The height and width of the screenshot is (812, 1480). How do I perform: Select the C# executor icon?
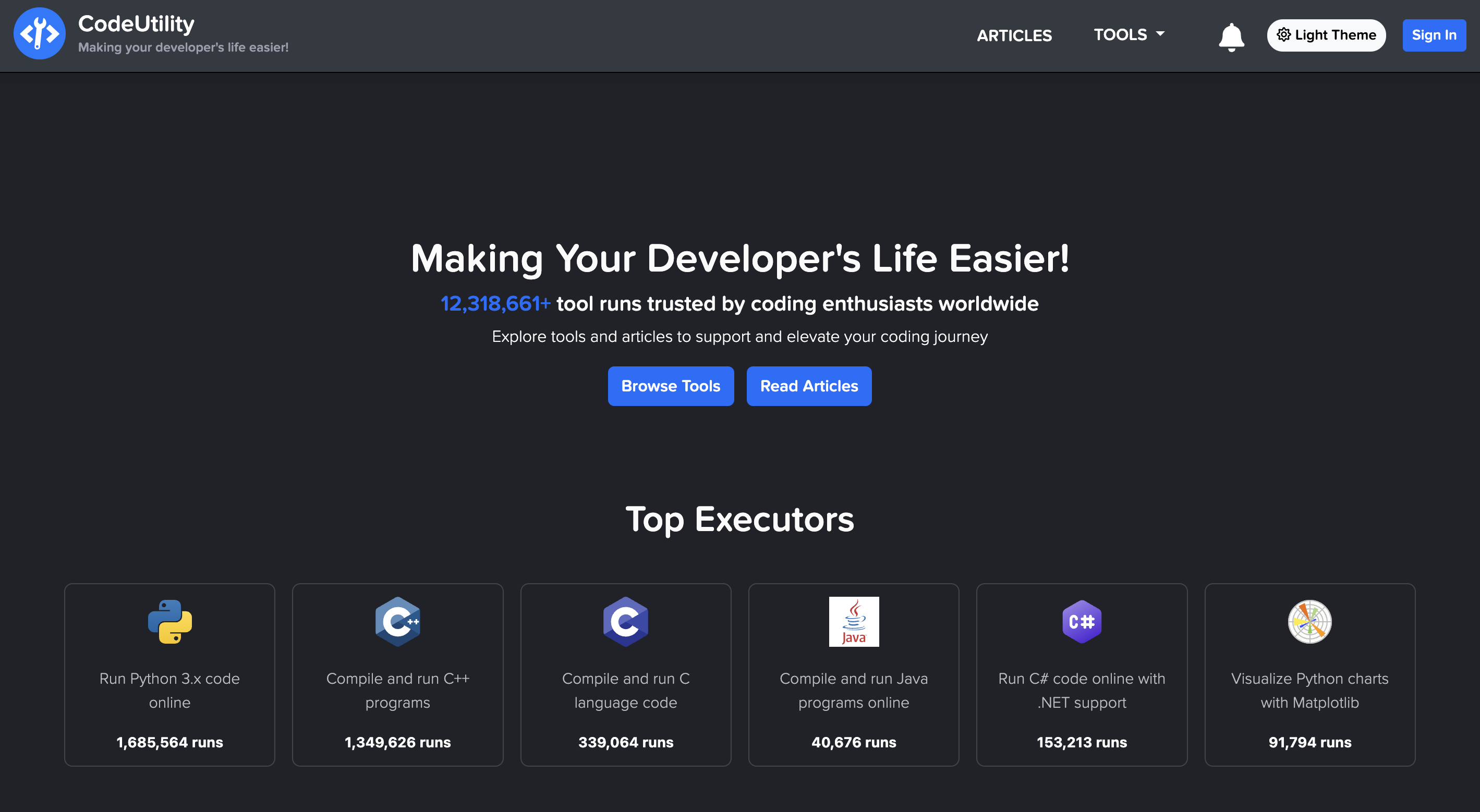point(1082,621)
